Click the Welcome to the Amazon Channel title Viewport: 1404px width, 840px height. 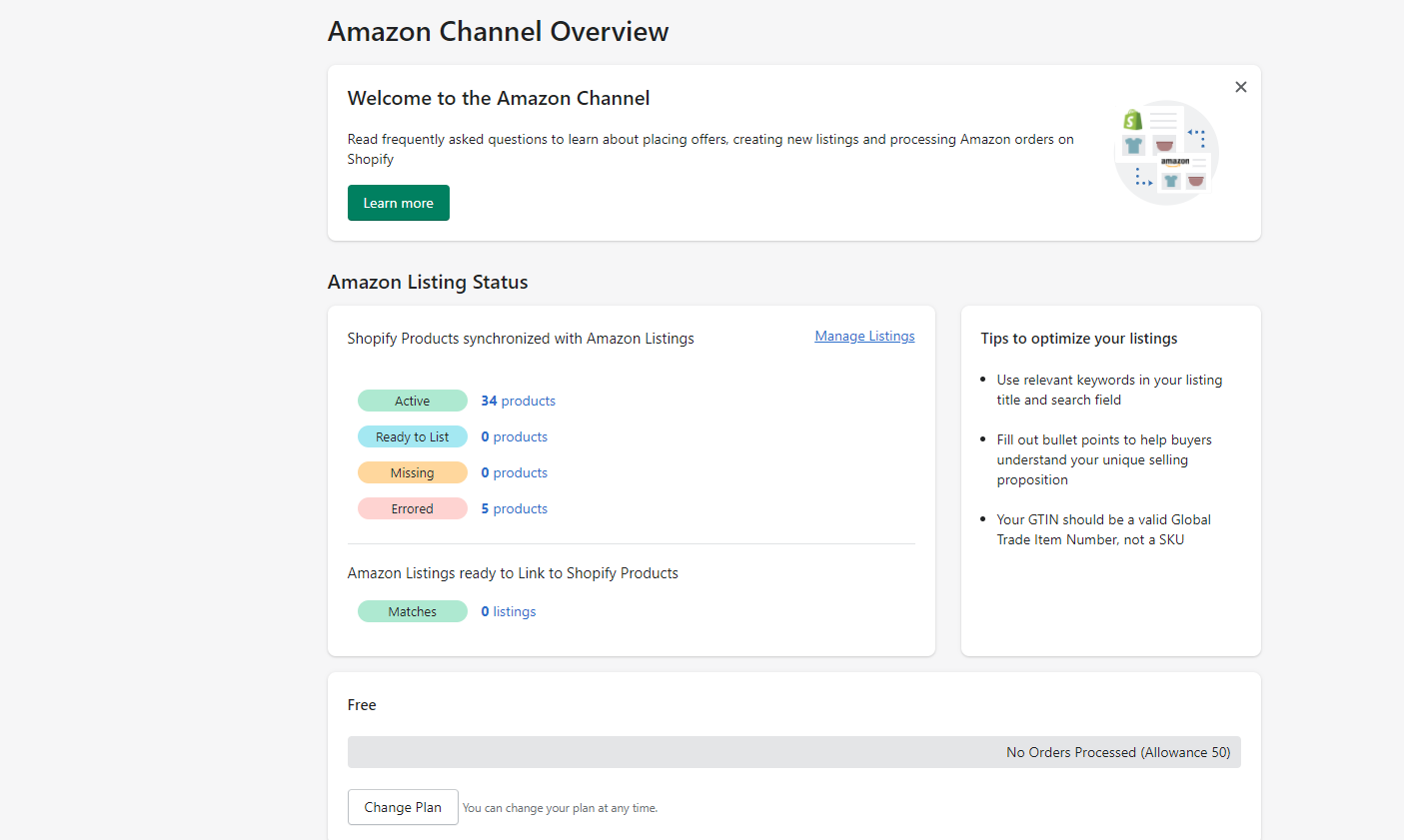click(499, 98)
